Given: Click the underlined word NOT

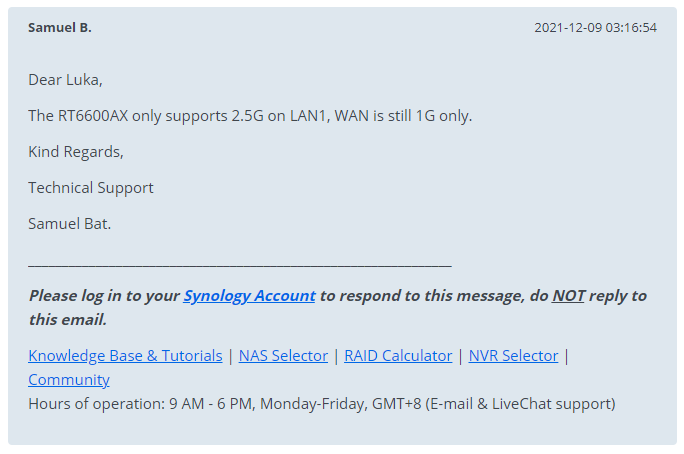Looking at the screenshot, I should tap(568, 296).
